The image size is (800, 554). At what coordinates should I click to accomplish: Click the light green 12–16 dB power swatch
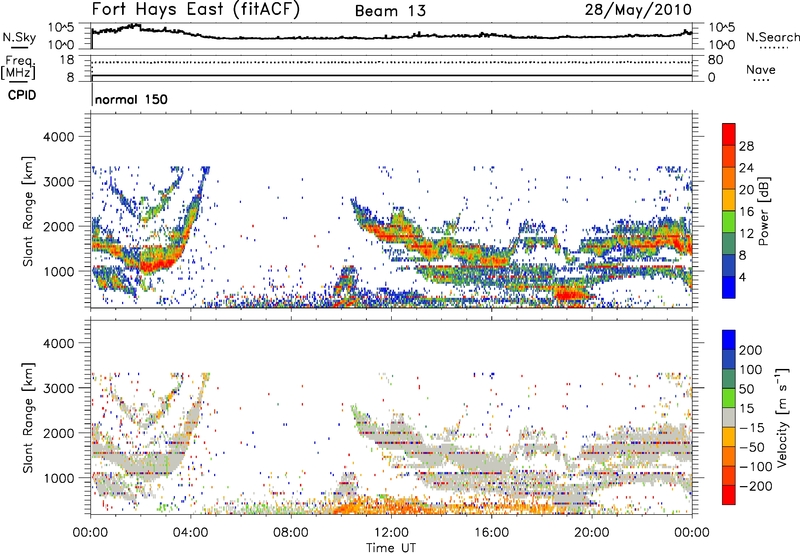tap(729, 221)
